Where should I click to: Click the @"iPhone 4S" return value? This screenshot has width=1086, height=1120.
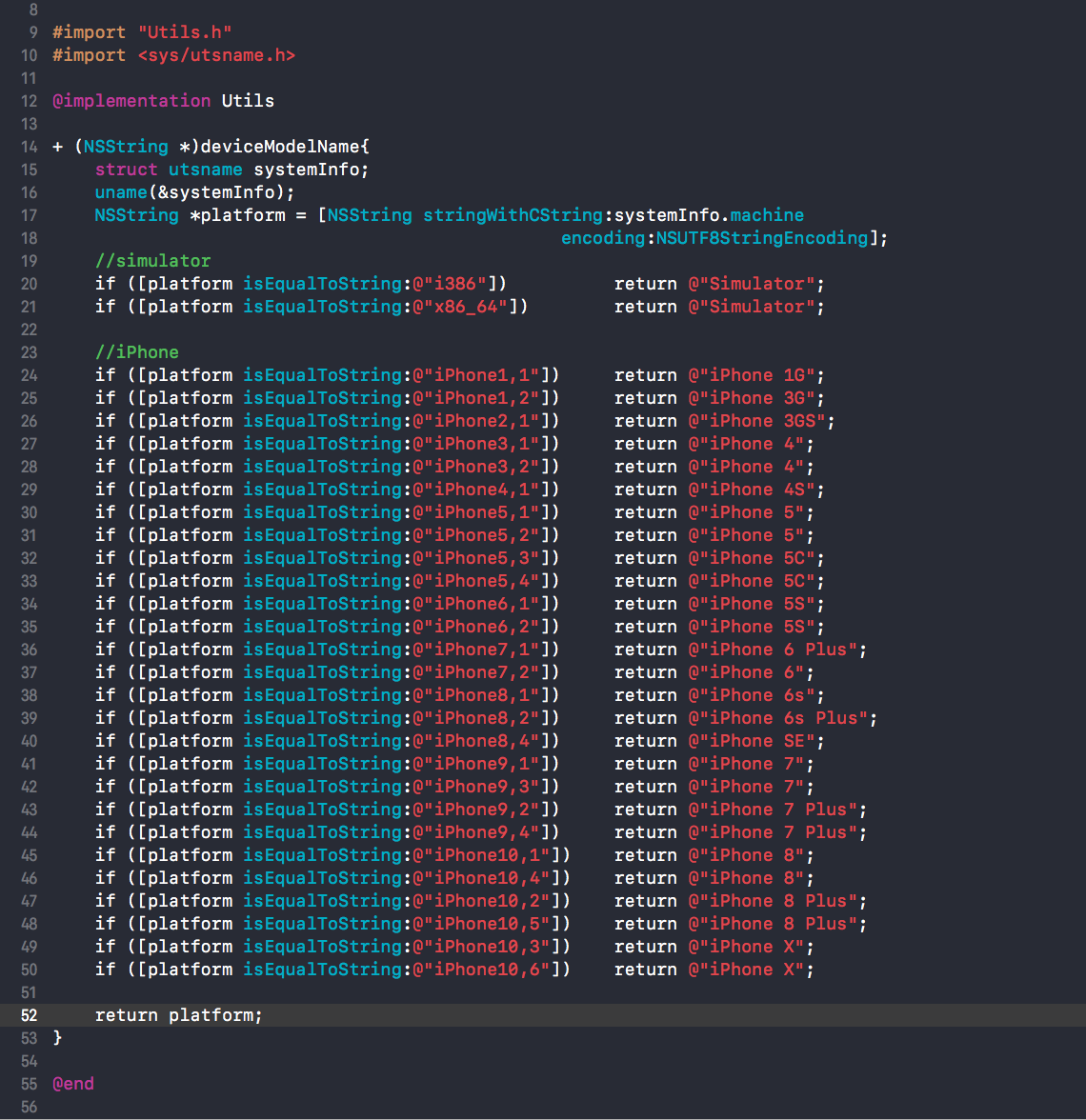tap(752, 490)
